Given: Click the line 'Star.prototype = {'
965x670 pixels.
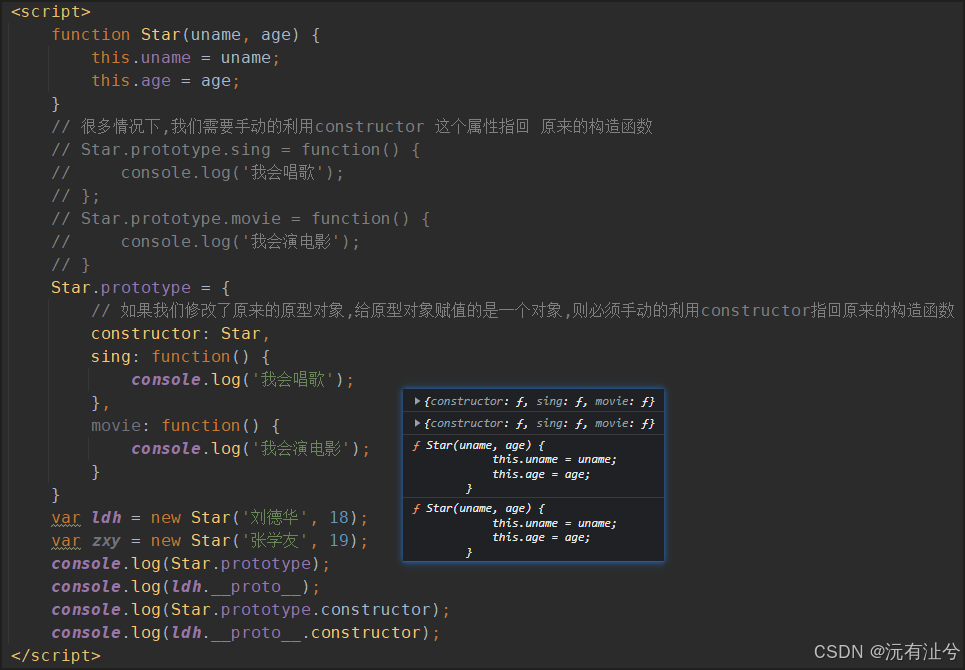Looking at the screenshot, I should [x=141, y=287].
